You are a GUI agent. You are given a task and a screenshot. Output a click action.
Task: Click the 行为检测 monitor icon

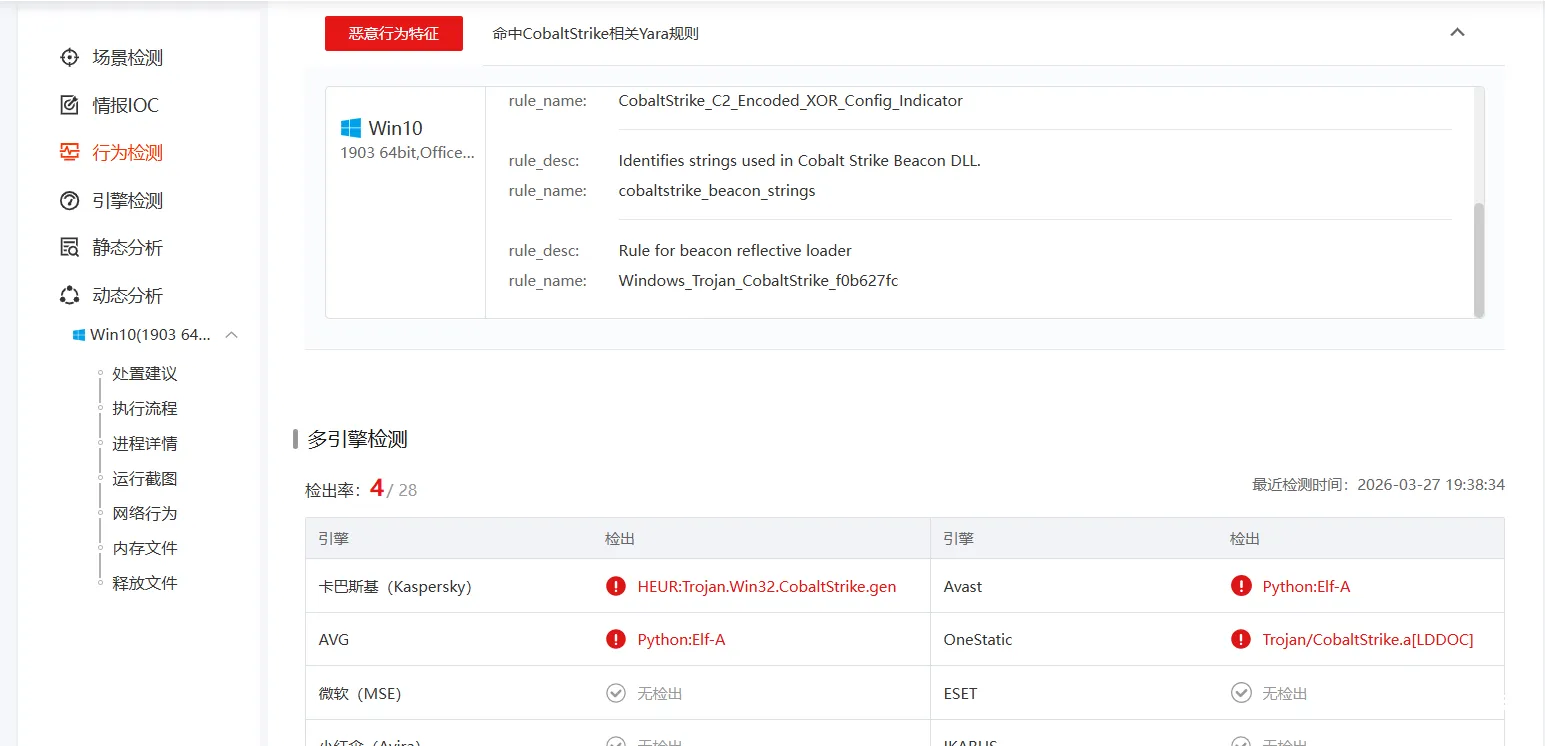tap(69, 153)
